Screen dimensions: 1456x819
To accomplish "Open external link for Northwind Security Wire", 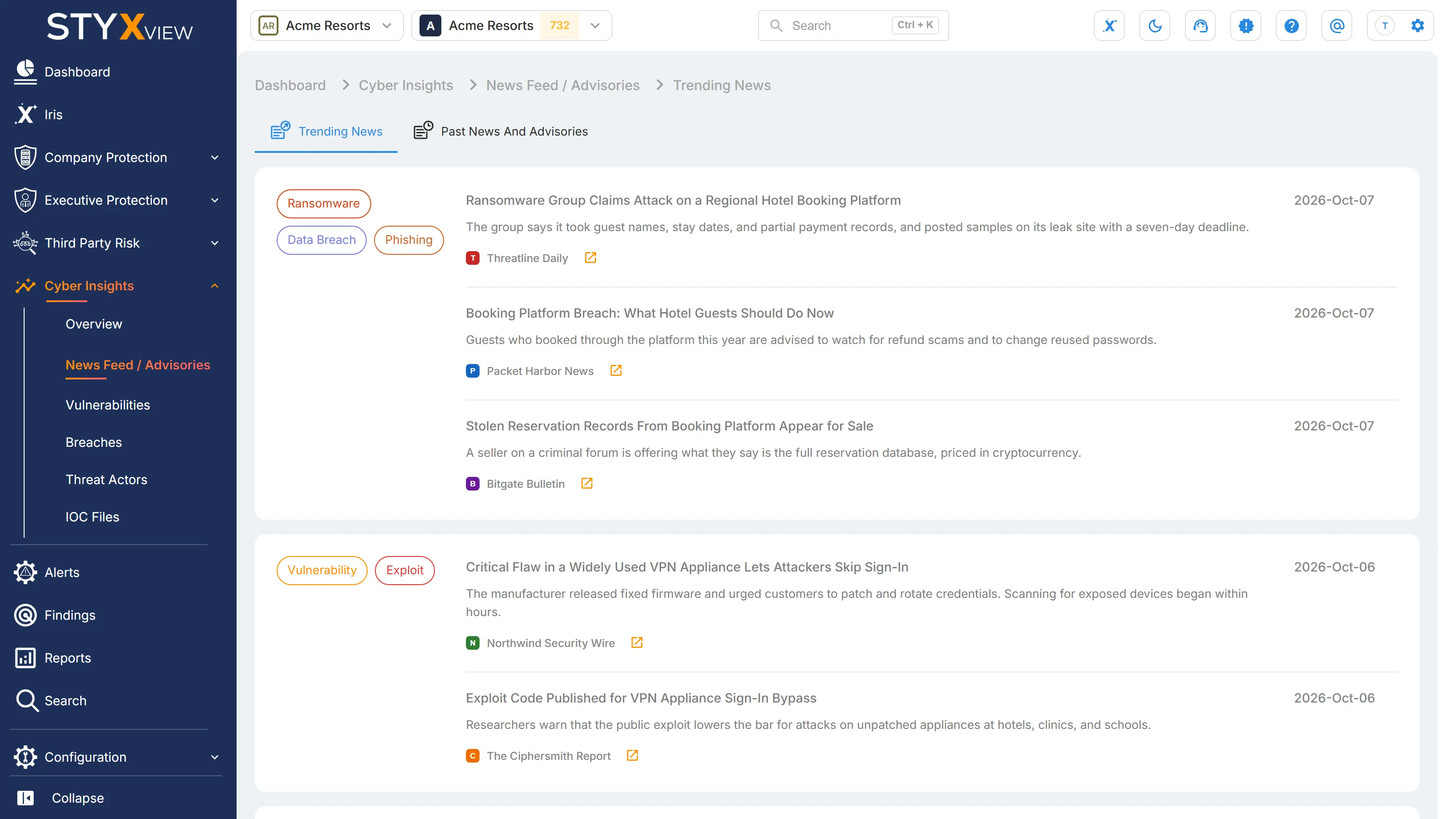I will click(637, 642).
